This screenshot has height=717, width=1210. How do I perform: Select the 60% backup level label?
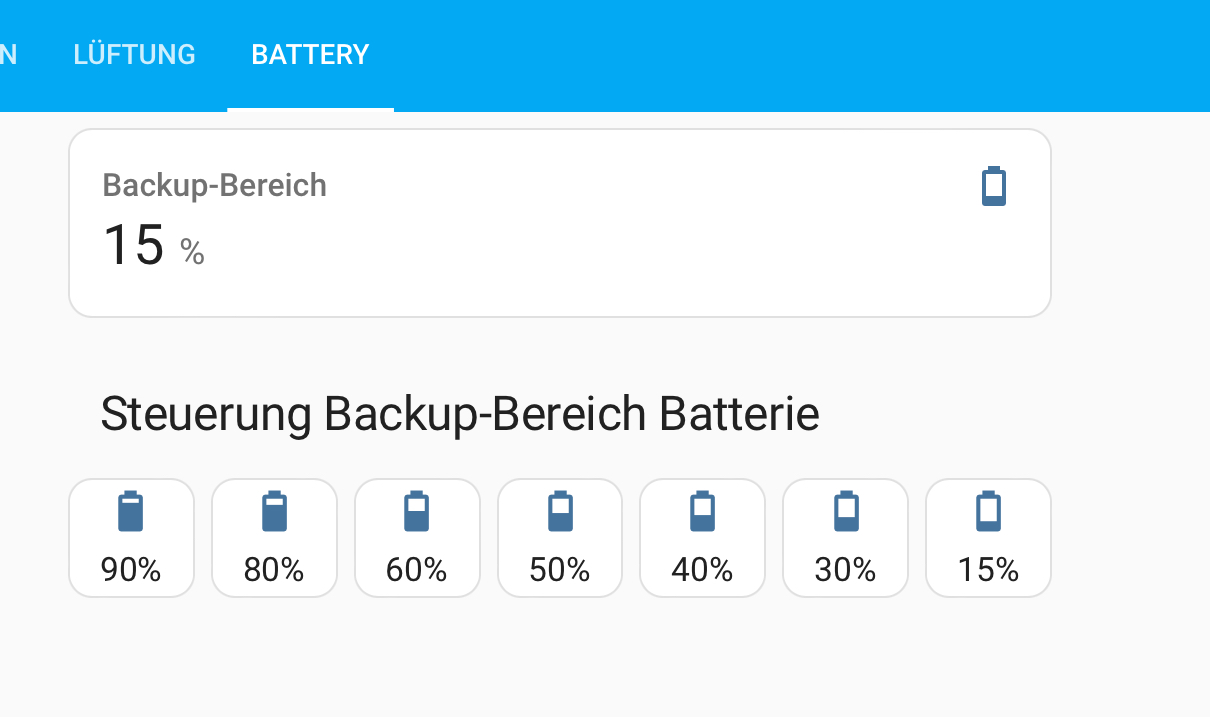tap(417, 570)
